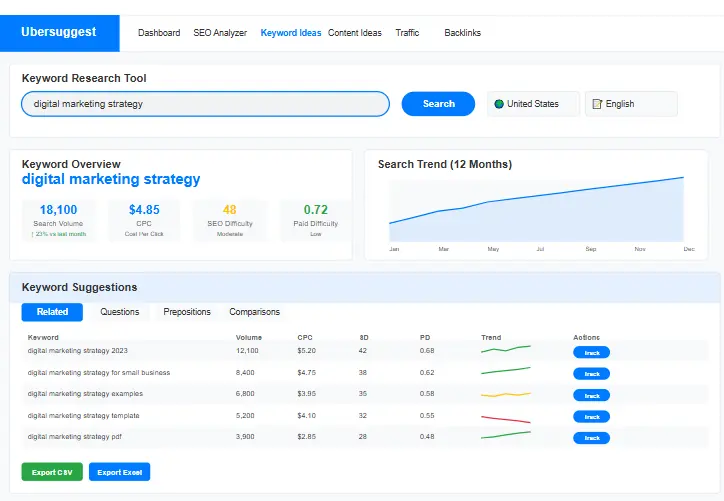724x501 pixels.
Task: Sort by the Volume column header
Action: (x=248, y=338)
